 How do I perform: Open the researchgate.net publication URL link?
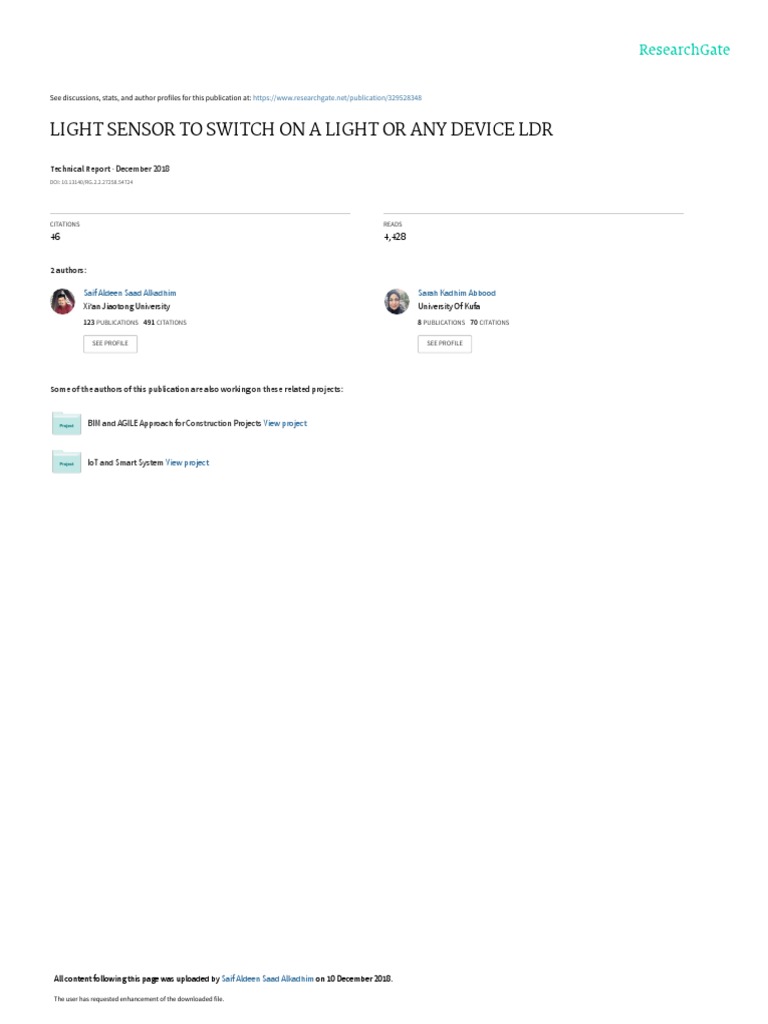click(337, 98)
